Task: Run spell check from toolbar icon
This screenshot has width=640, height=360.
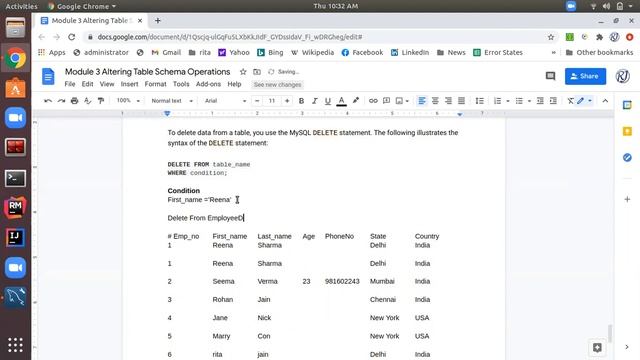Action: [x=87, y=101]
